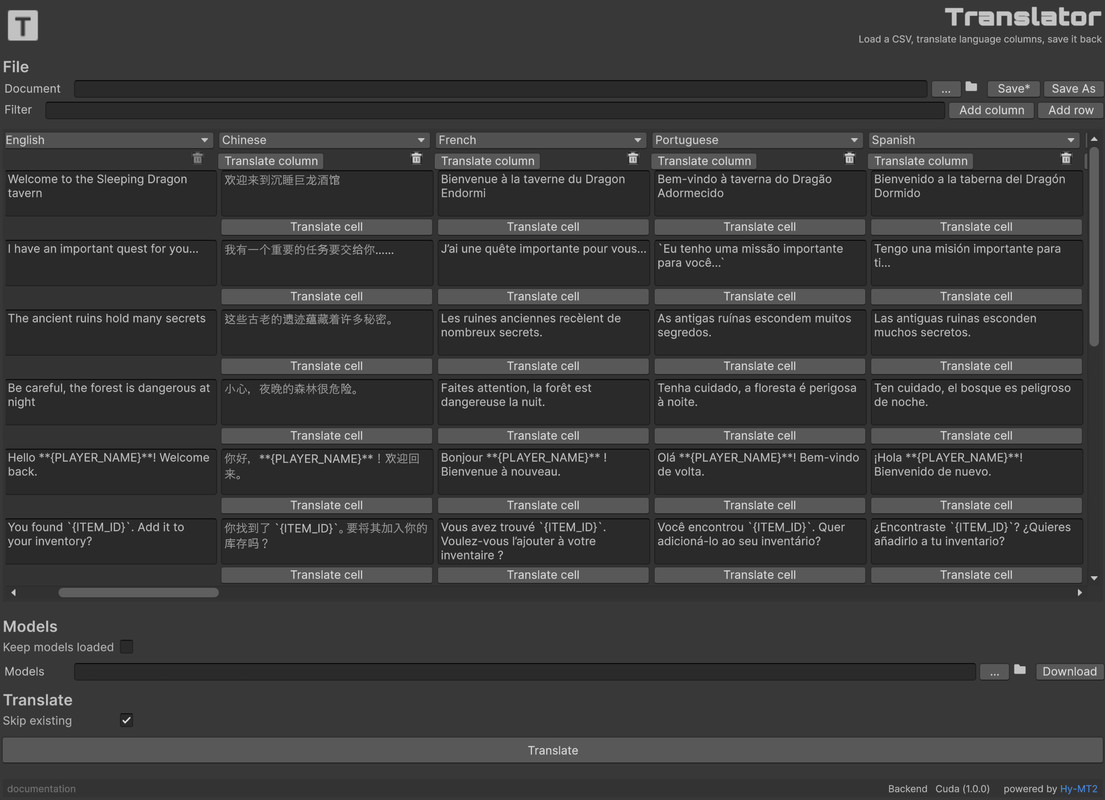Click the Save As button
This screenshot has height=800, width=1105.
coord(1073,89)
